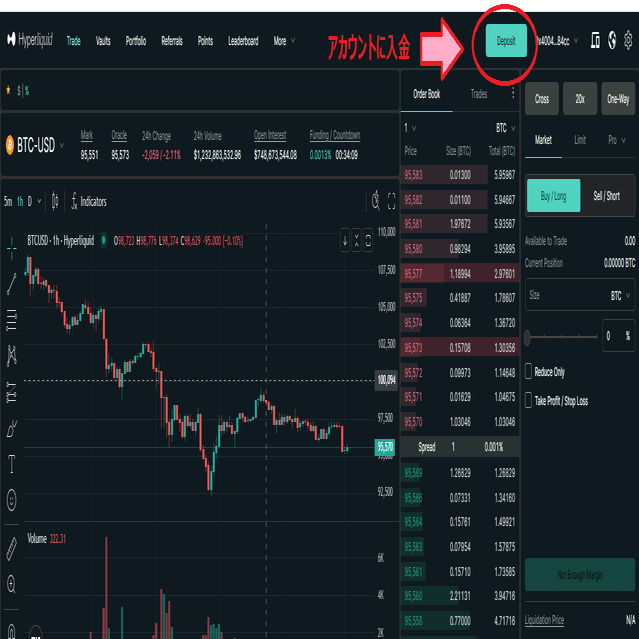The height and width of the screenshot is (639, 639).
Task: Click the Bitcoin coin icon
Action: point(10,145)
